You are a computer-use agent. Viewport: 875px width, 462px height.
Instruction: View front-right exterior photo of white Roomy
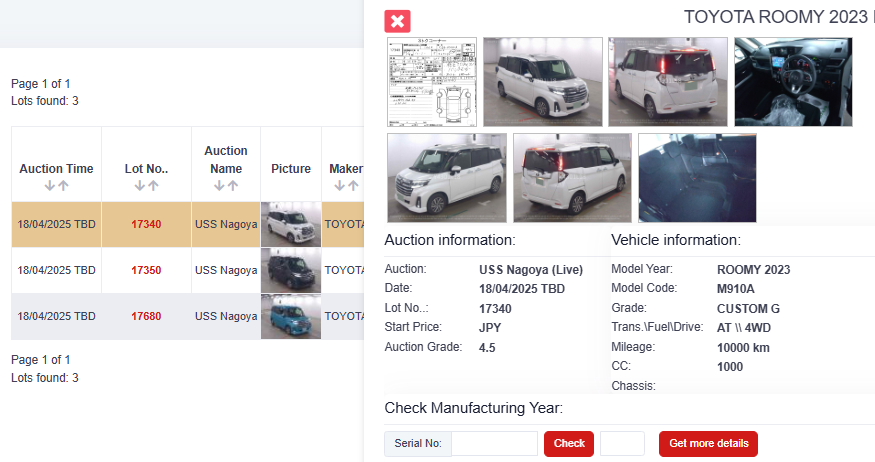coord(543,82)
